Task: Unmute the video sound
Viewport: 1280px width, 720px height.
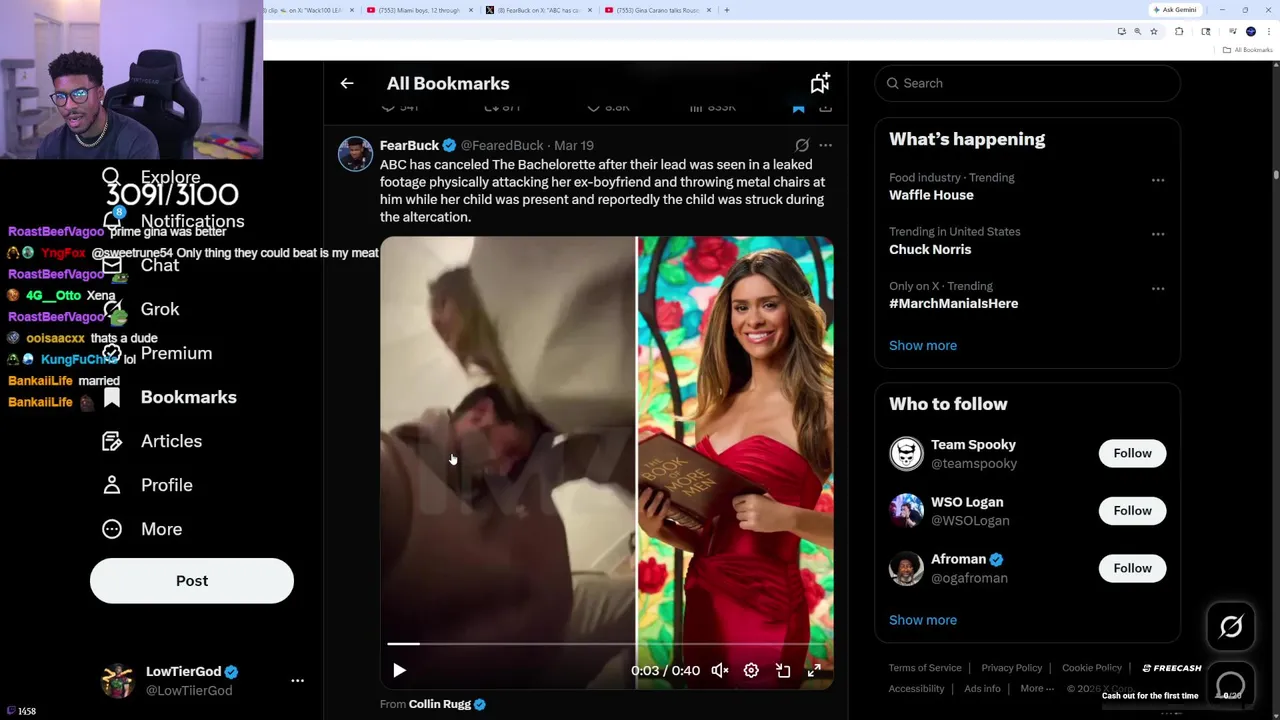Action: [x=720, y=671]
